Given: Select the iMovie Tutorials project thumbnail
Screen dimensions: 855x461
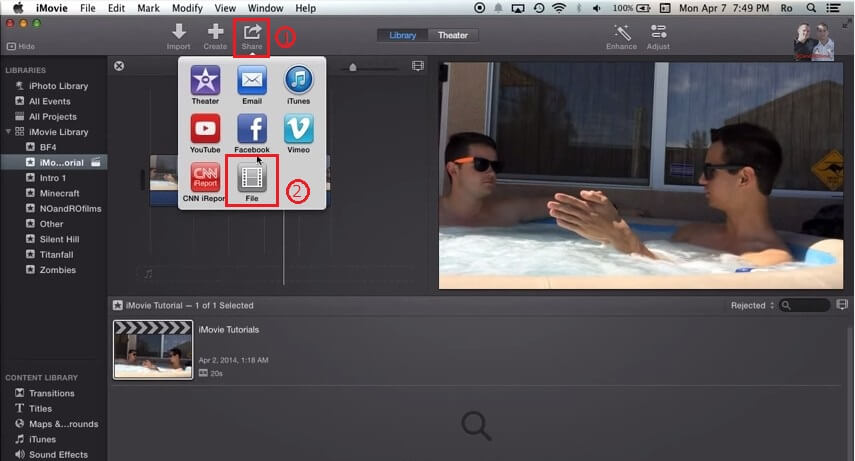Looking at the screenshot, I should (x=153, y=350).
